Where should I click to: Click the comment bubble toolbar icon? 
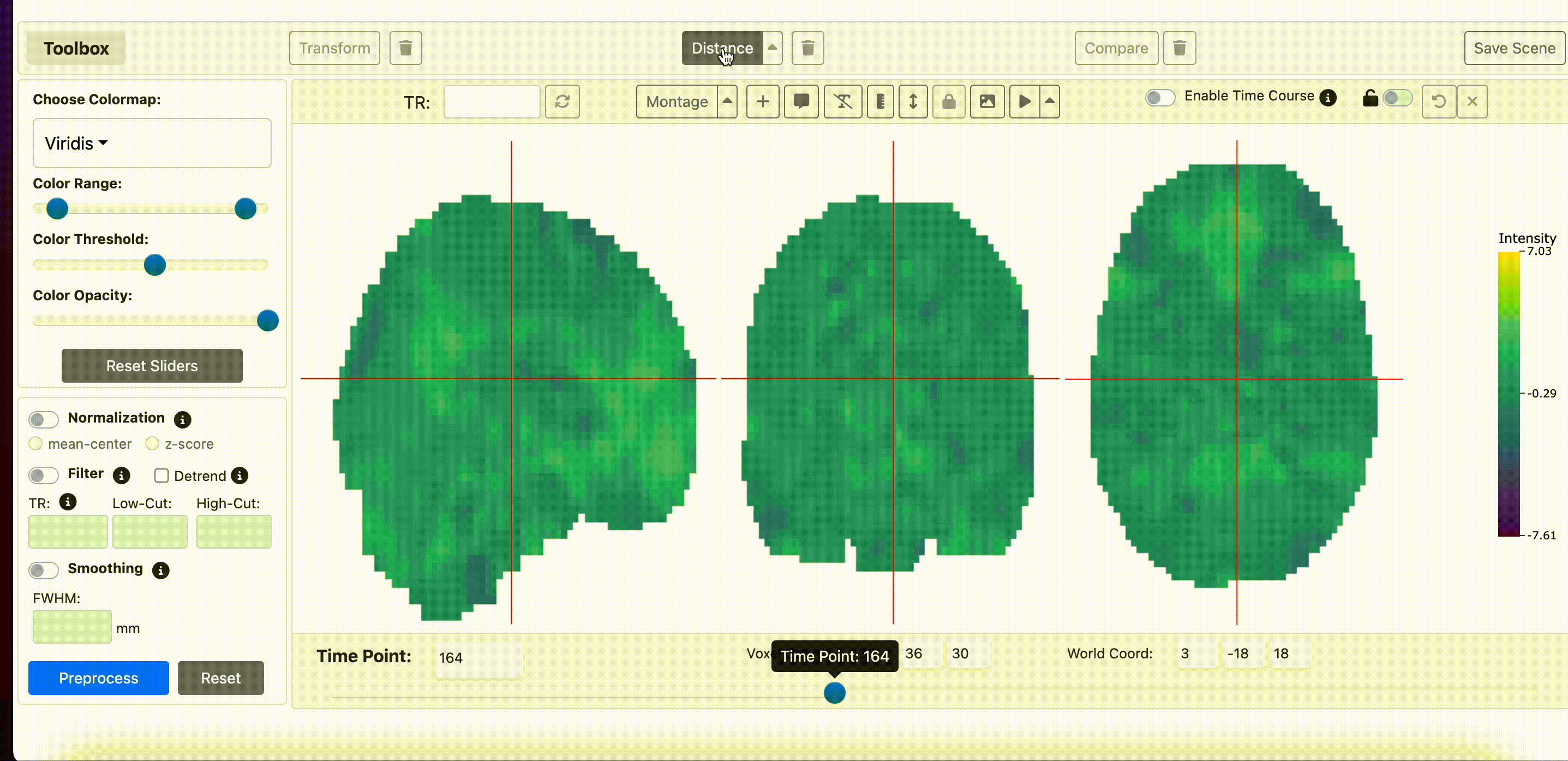click(801, 101)
